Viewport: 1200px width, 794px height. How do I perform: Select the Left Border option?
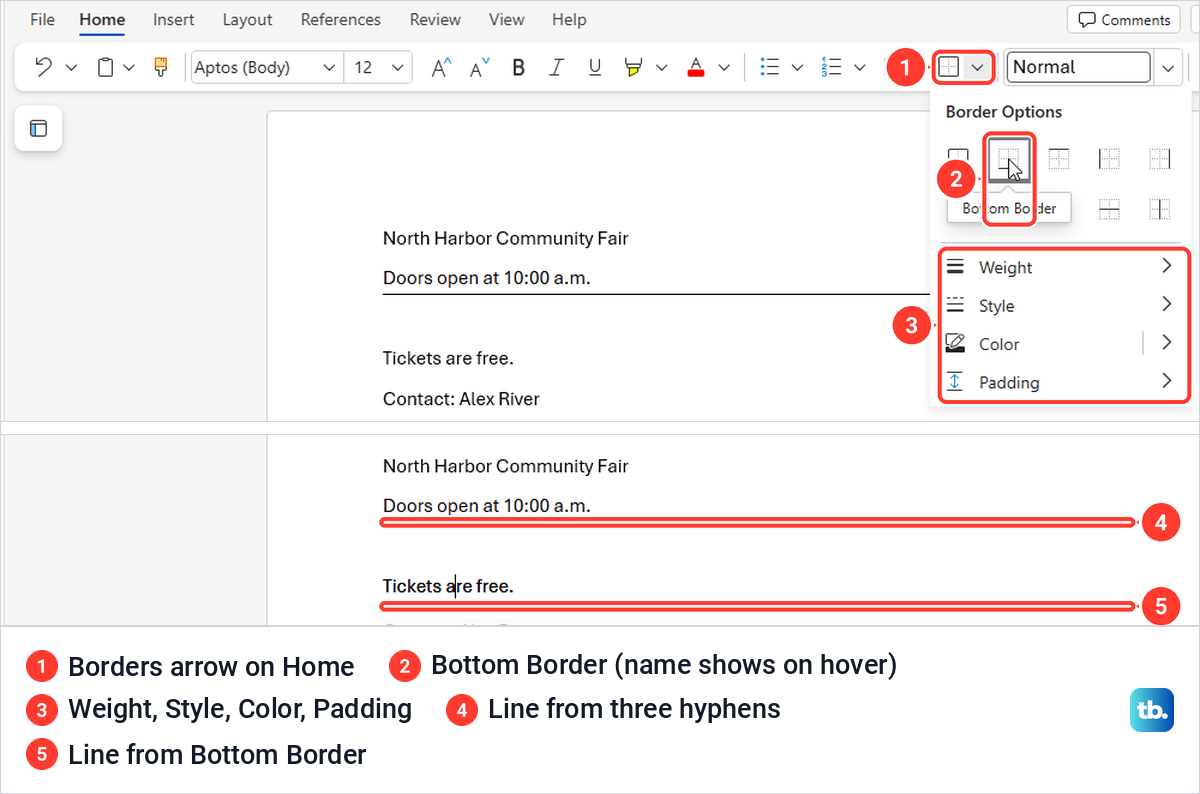tap(1109, 158)
